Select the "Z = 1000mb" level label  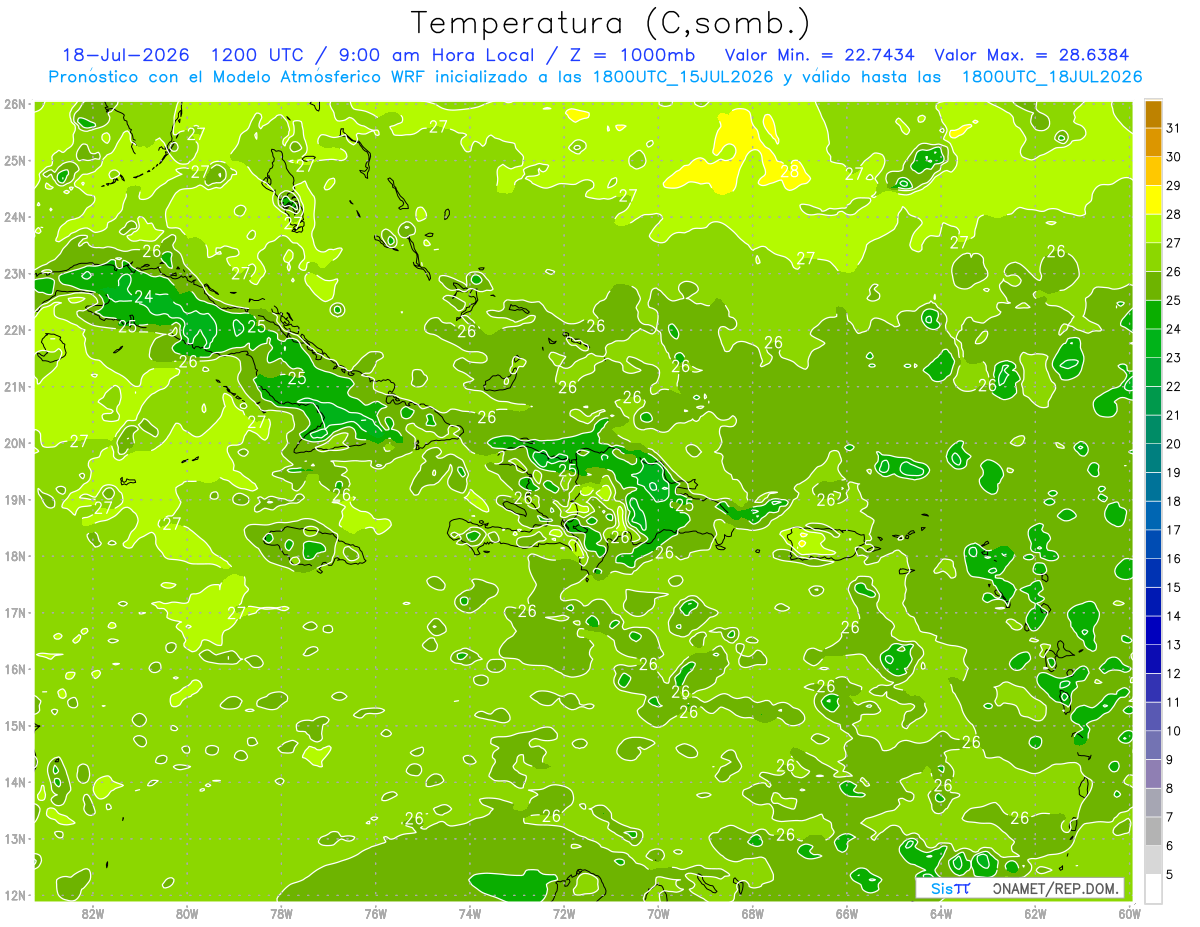632,55
